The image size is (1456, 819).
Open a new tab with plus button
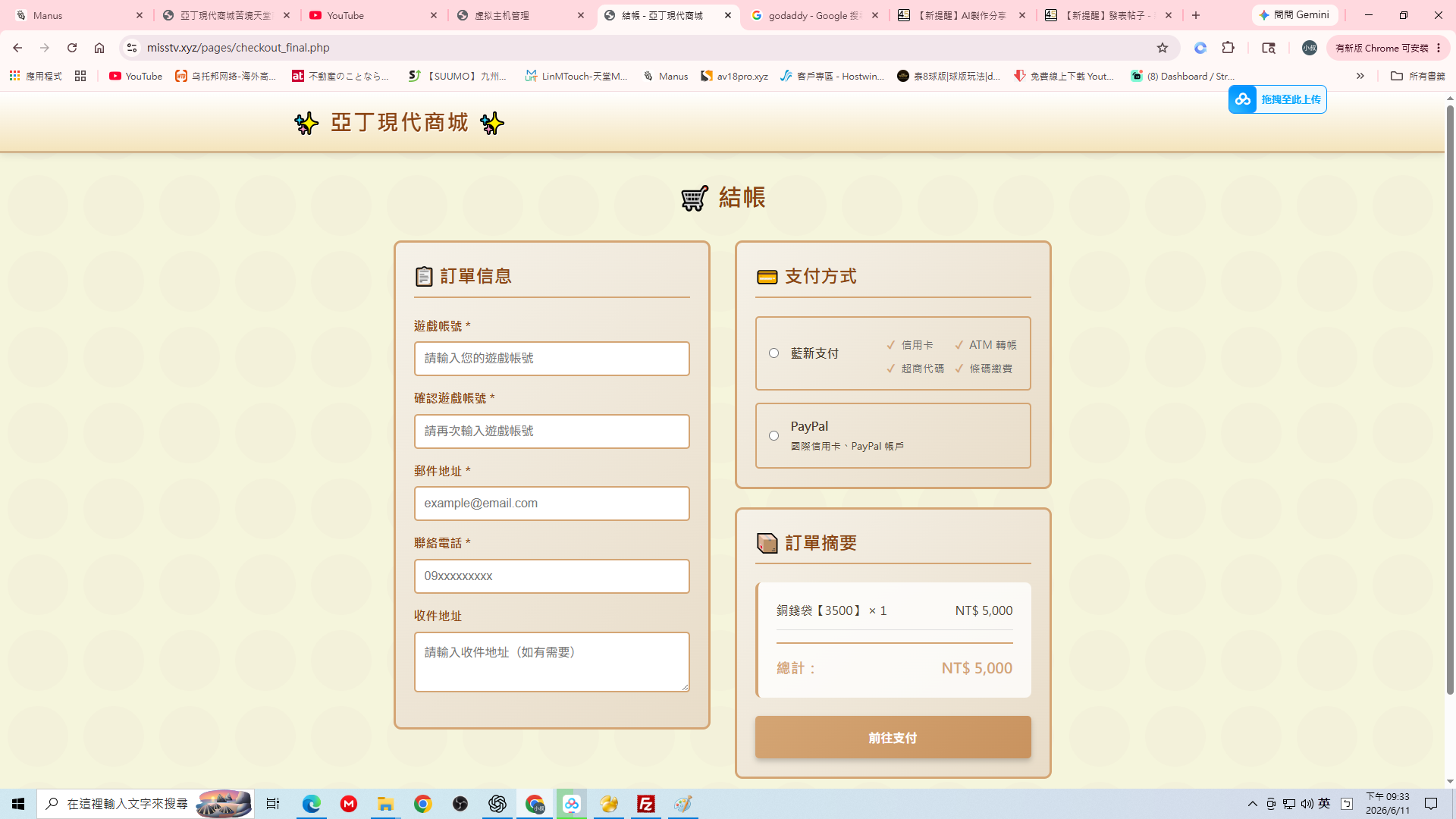pyautogui.click(x=1196, y=15)
